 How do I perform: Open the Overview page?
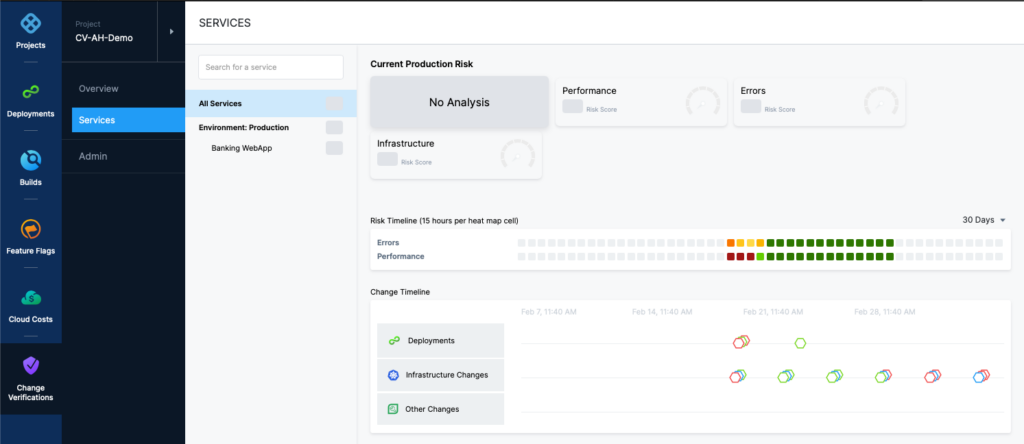click(x=99, y=88)
